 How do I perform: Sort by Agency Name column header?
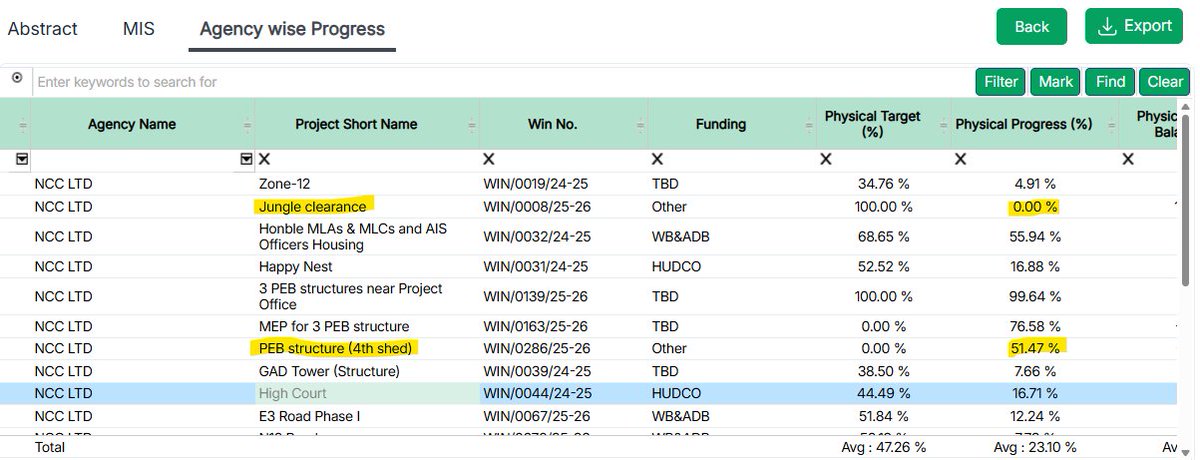132,125
